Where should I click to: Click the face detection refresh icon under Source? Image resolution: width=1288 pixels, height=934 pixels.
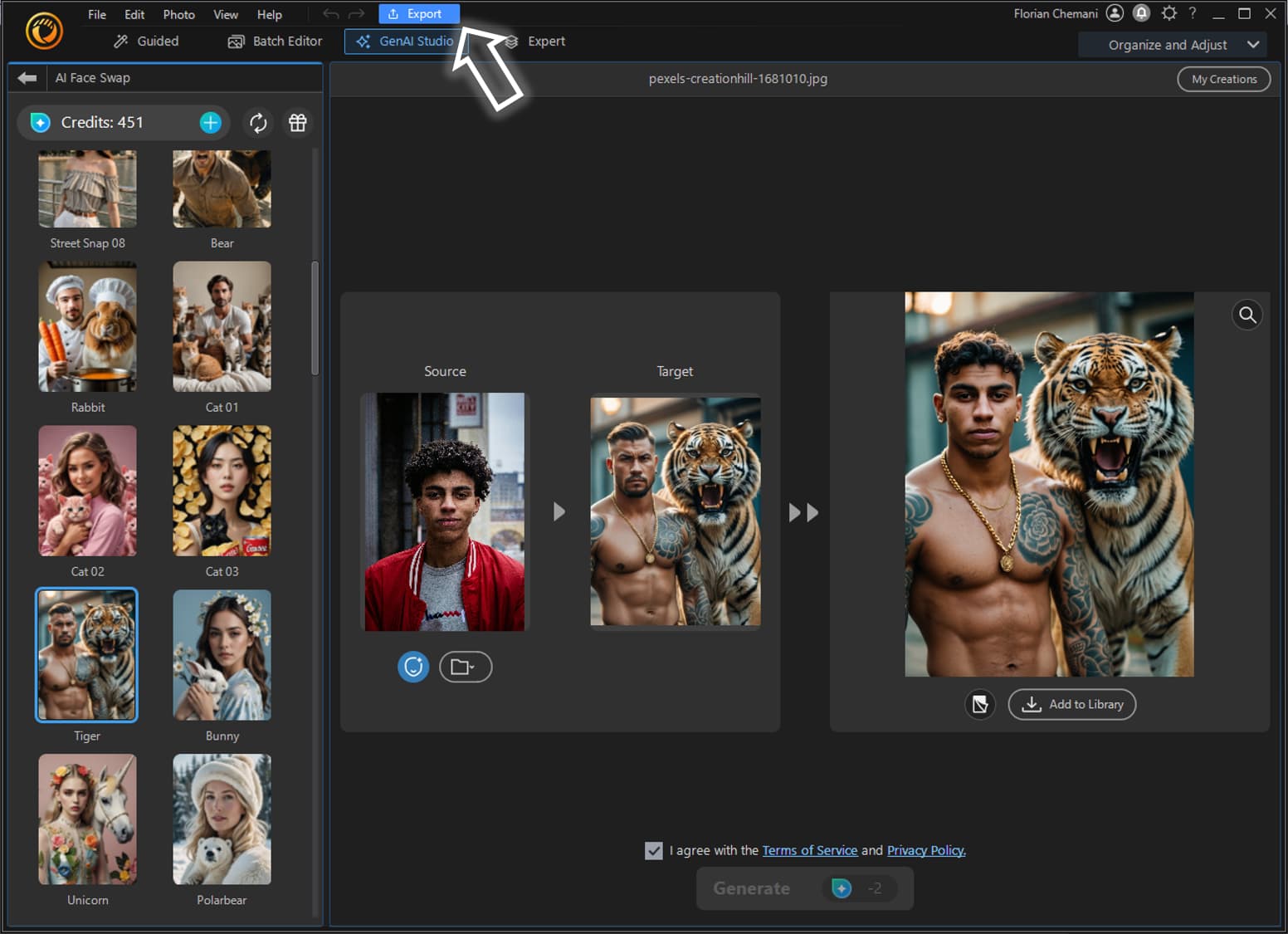[x=413, y=667]
